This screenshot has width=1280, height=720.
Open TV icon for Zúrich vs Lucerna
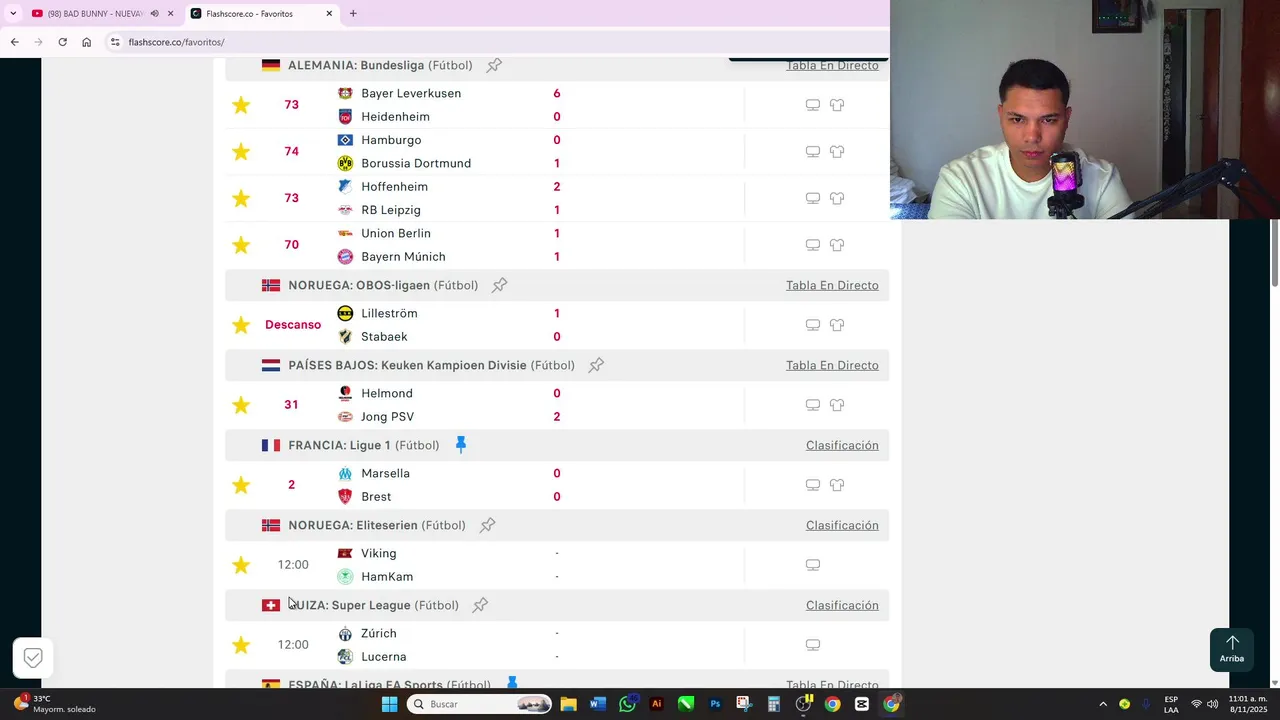click(813, 645)
